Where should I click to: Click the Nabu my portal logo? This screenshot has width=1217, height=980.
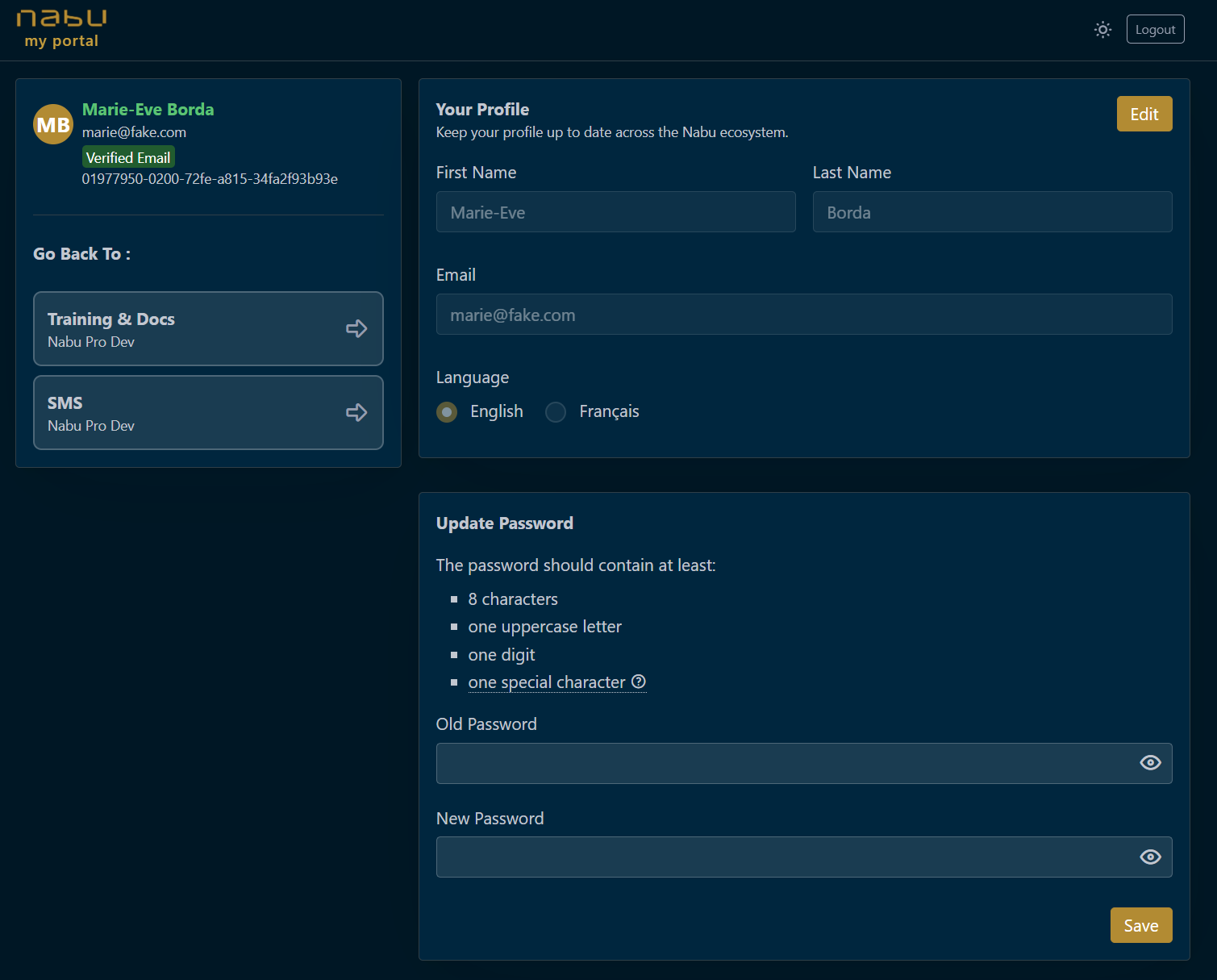click(x=61, y=29)
